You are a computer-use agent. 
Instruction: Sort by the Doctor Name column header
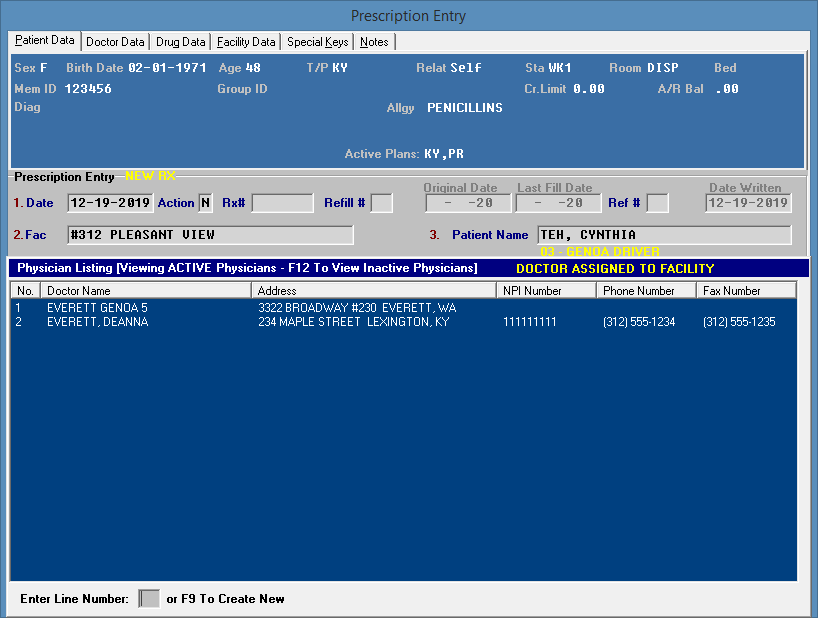[x=147, y=291]
